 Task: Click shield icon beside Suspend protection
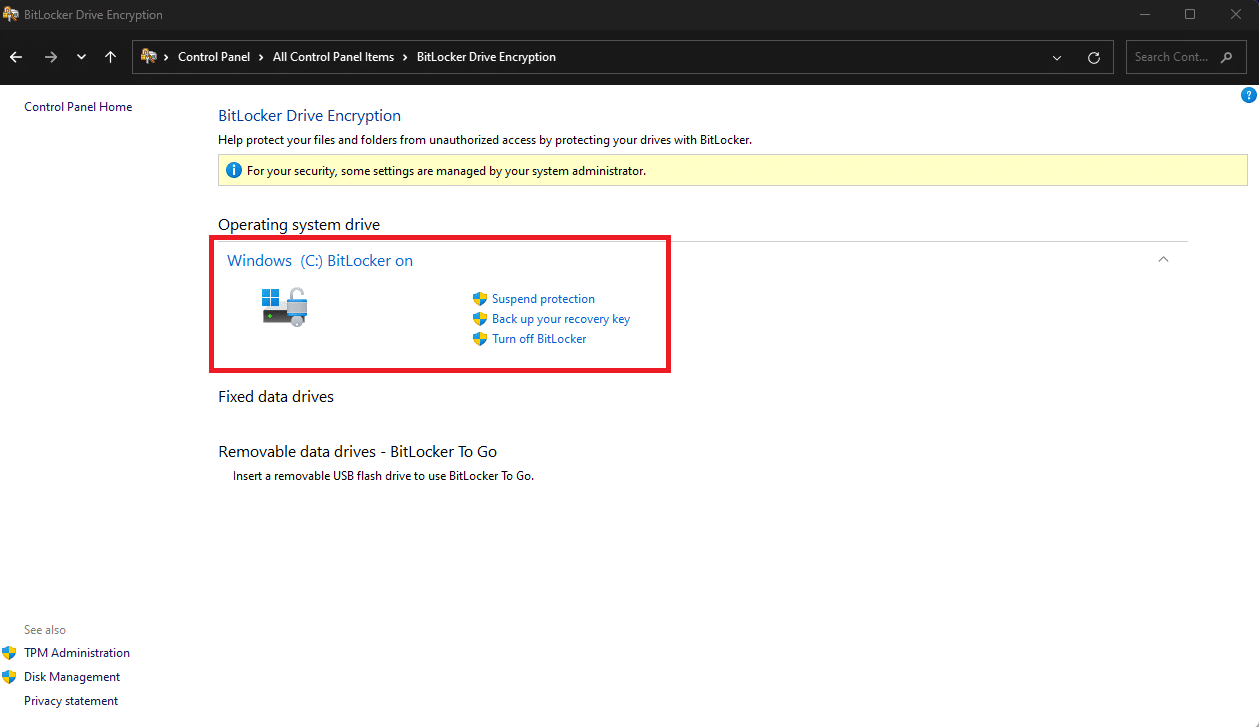480,299
